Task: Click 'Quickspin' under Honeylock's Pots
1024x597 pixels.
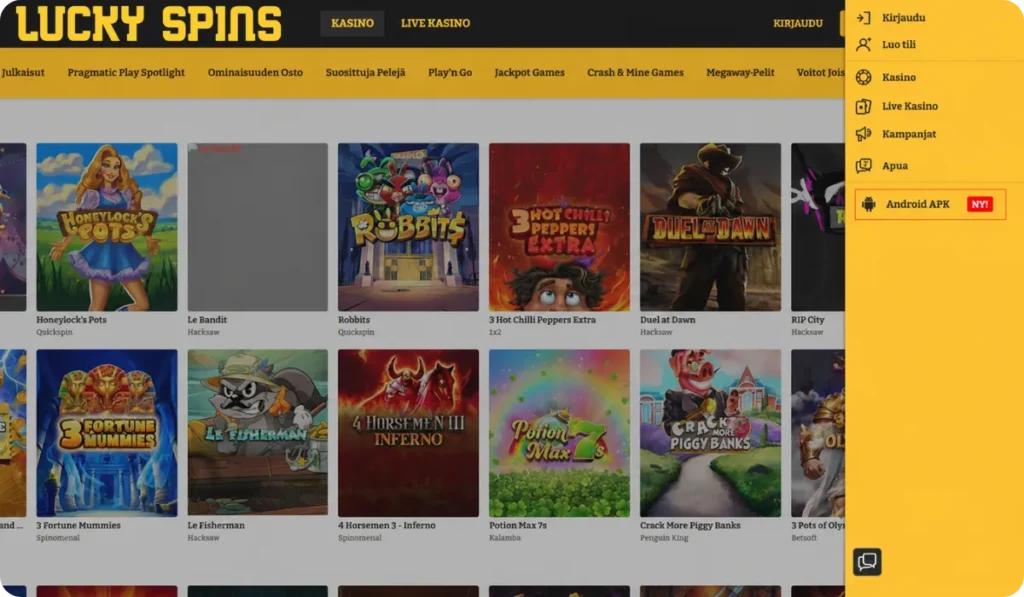Action: pos(54,332)
